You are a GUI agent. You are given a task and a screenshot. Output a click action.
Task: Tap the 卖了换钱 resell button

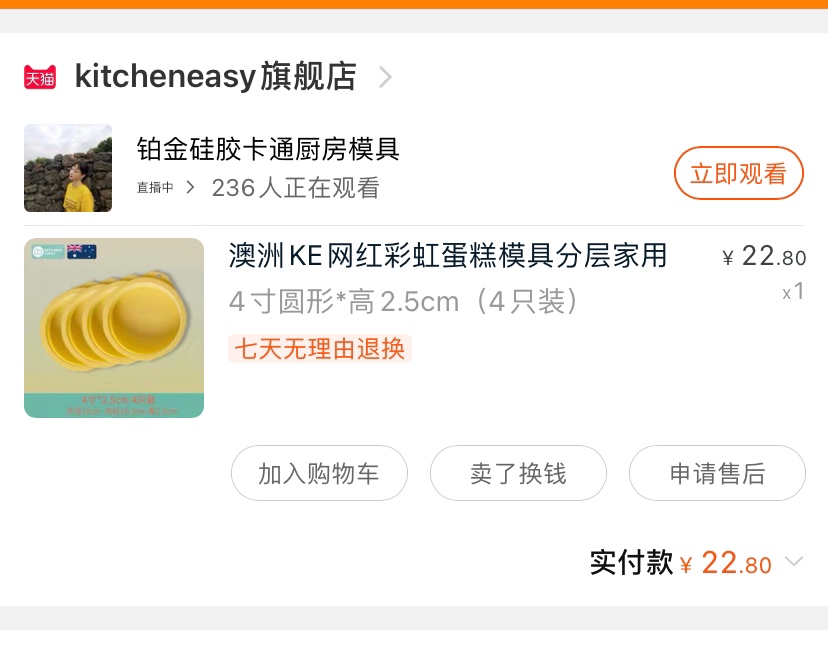[x=518, y=473]
